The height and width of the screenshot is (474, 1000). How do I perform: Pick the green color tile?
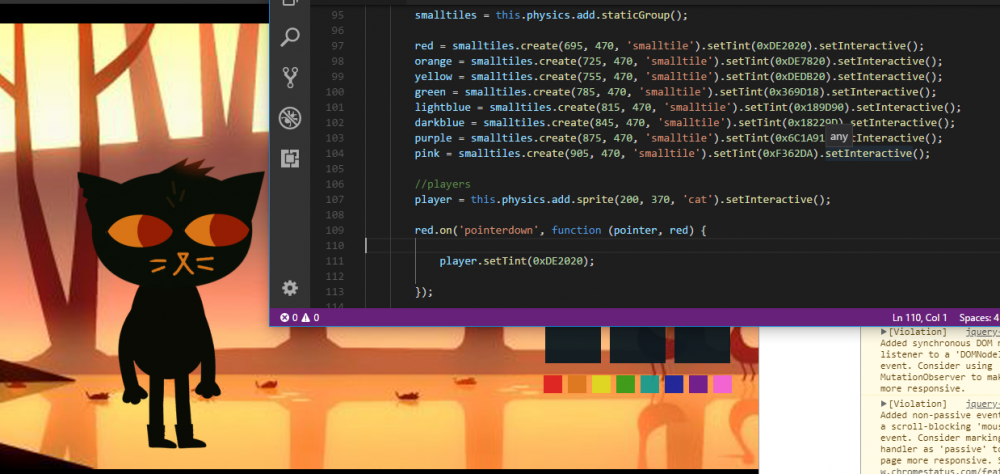point(626,384)
